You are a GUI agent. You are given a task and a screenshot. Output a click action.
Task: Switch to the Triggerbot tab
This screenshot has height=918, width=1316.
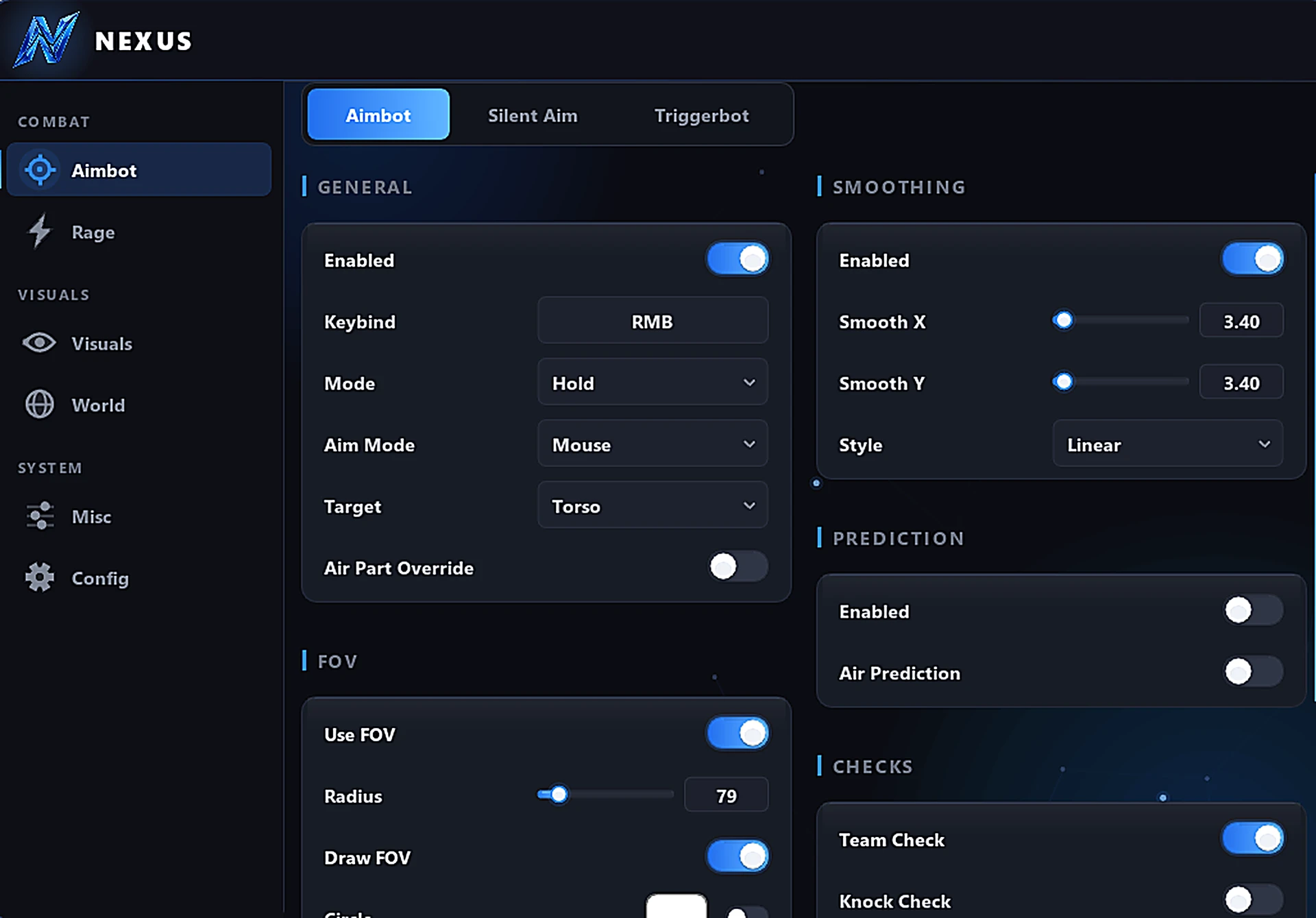point(701,115)
